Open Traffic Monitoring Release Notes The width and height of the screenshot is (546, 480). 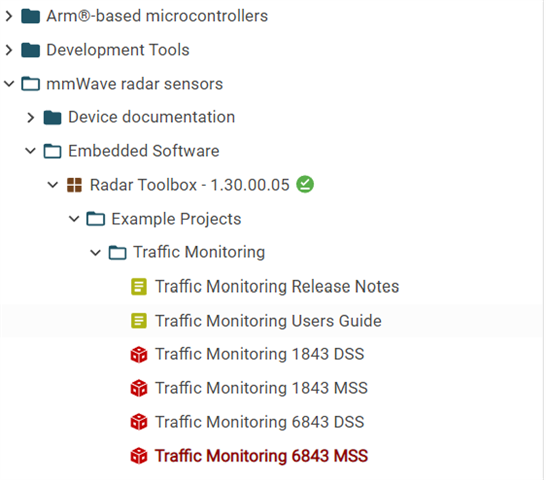click(277, 287)
